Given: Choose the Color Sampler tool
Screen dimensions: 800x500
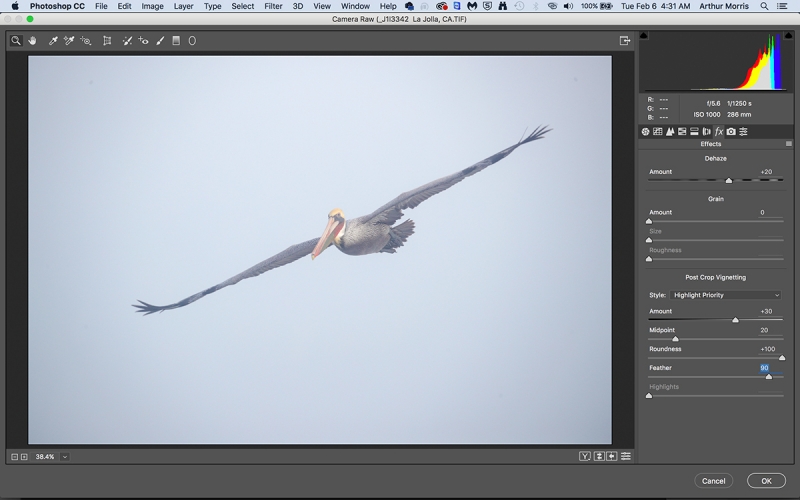Looking at the screenshot, I should point(69,41).
